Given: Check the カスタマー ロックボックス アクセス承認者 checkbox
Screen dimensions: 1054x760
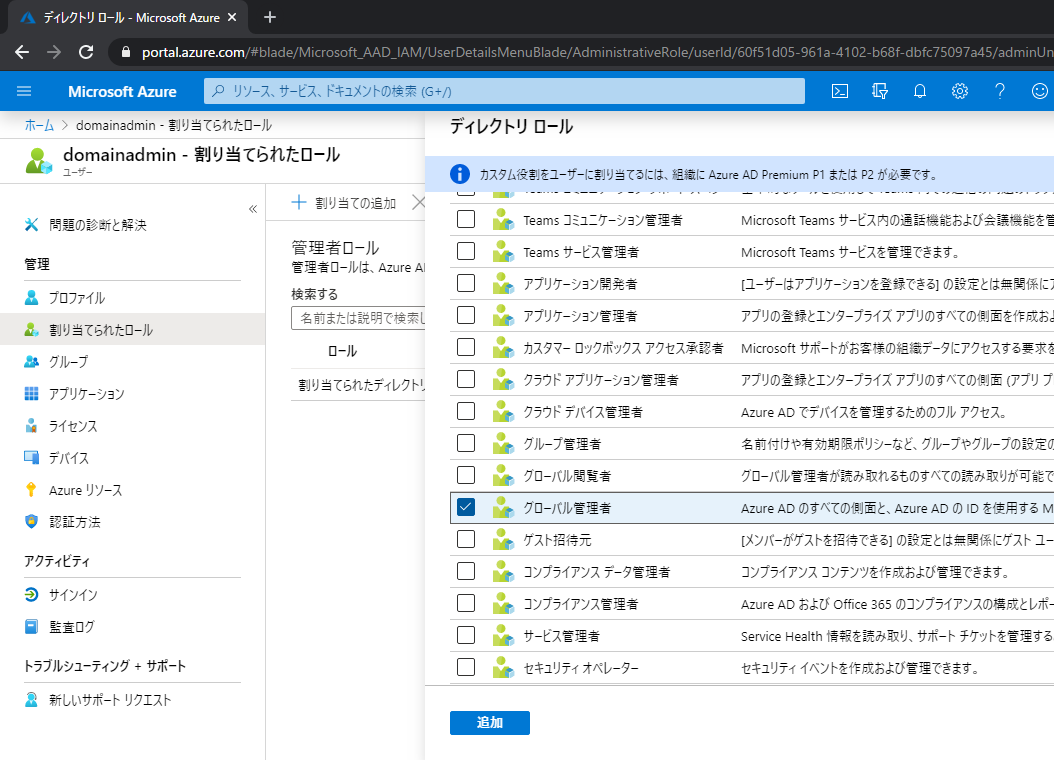Looking at the screenshot, I should [466, 347].
